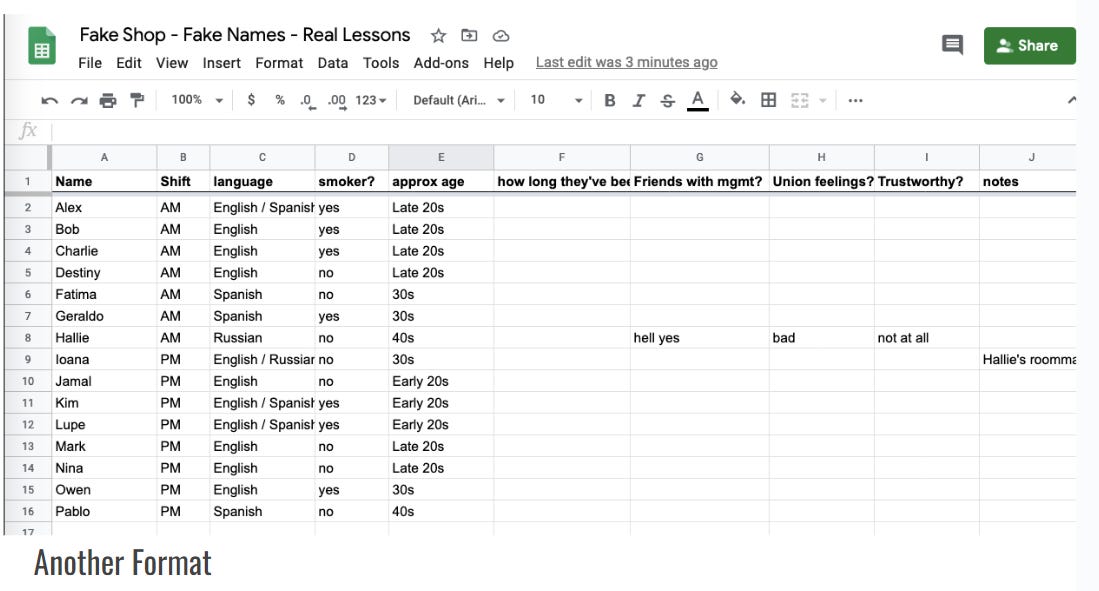Viewport: 1099px width, 591px height.
Task: Select the 'Name' header cell
Action: pos(104,182)
